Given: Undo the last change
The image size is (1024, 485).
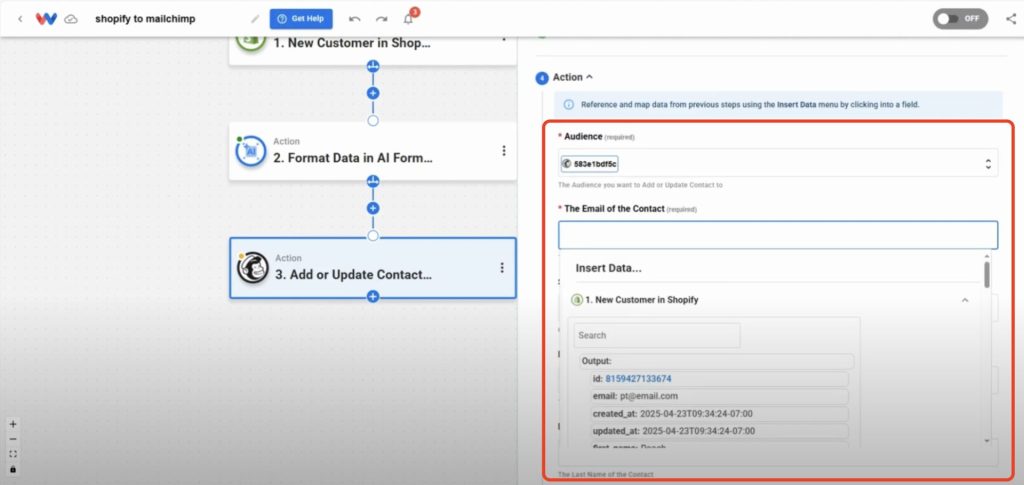Looking at the screenshot, I should (x=355, y=19).
